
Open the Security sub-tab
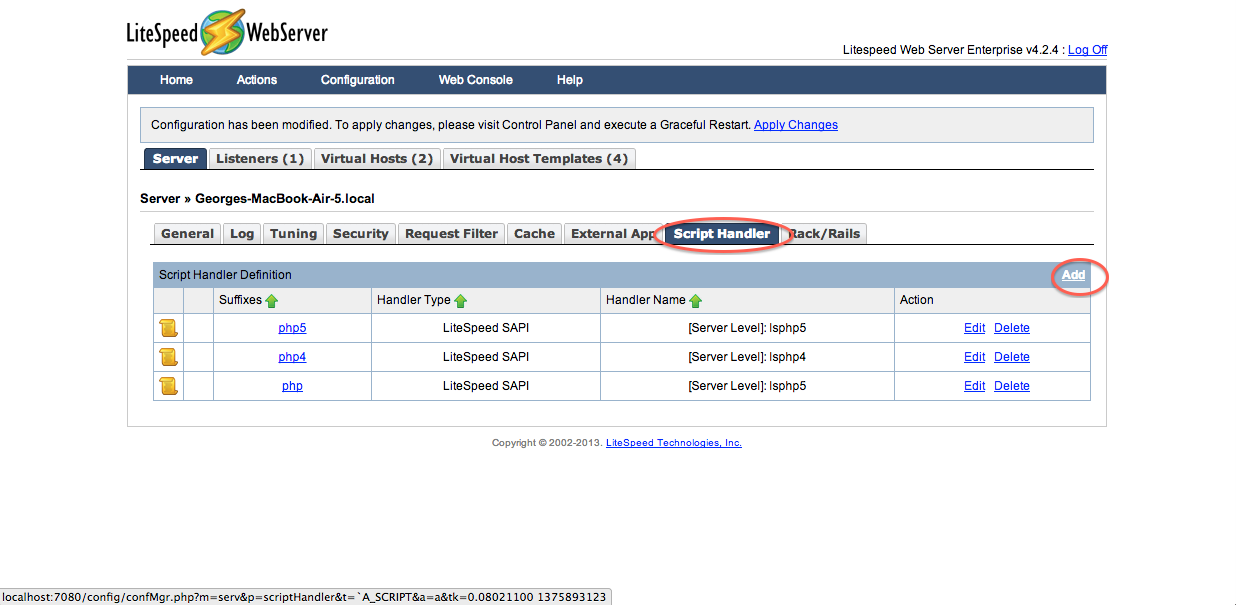(x=360, y=234)
